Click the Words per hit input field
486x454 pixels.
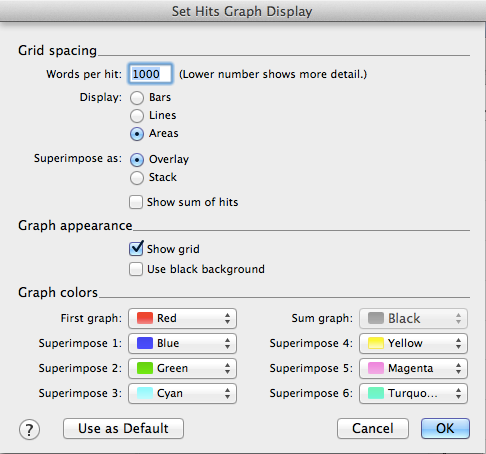point(150,74)
